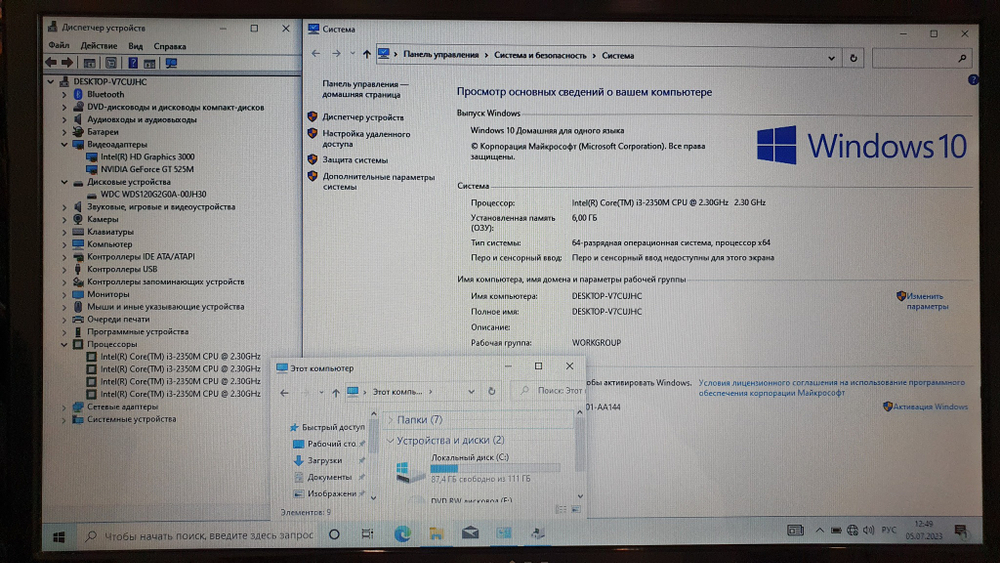Click Активация Windows link
Screen dimensions: 1000x563
tap(930, 407)
